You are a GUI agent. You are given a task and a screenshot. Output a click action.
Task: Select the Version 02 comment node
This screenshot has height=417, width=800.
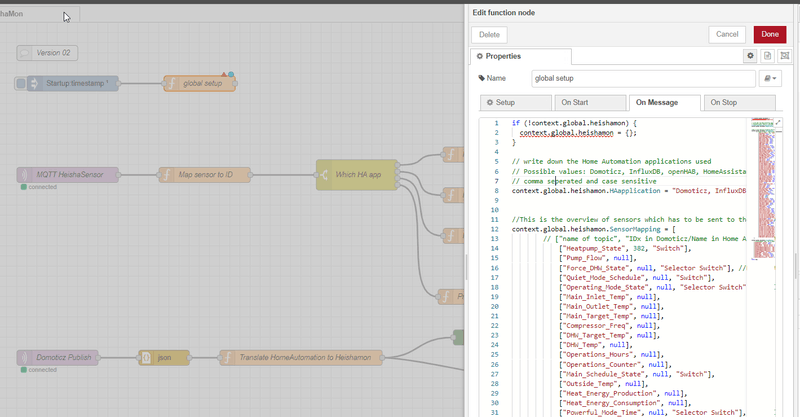click(48, 52)
